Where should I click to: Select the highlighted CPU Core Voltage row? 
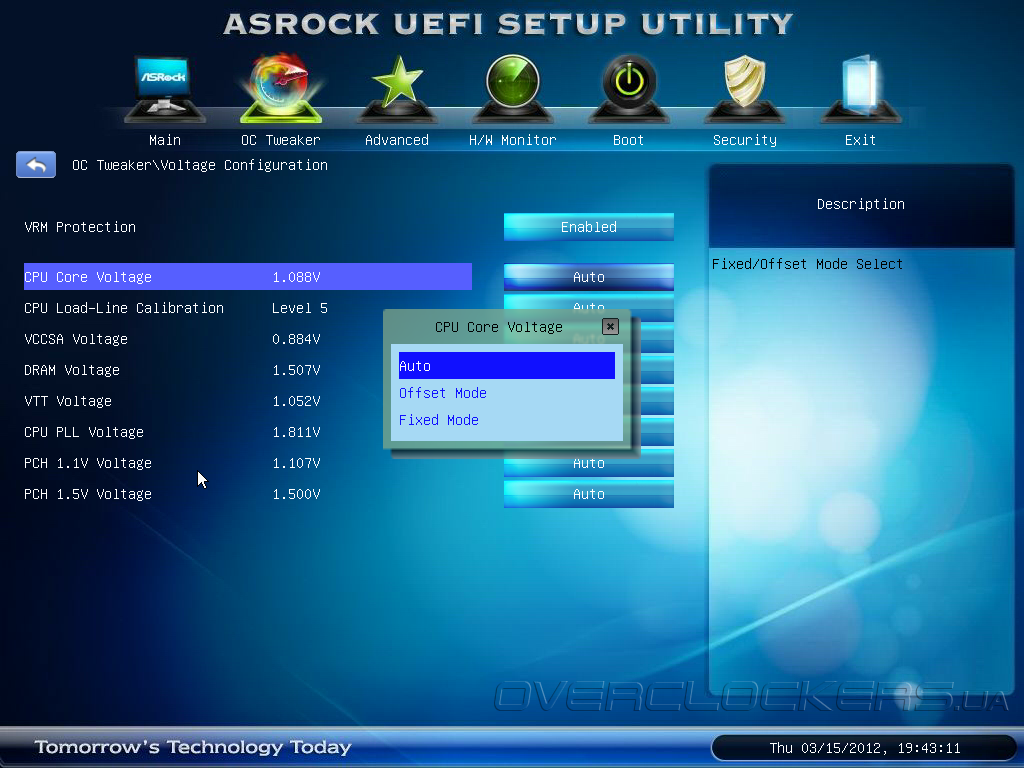[248, 277]
